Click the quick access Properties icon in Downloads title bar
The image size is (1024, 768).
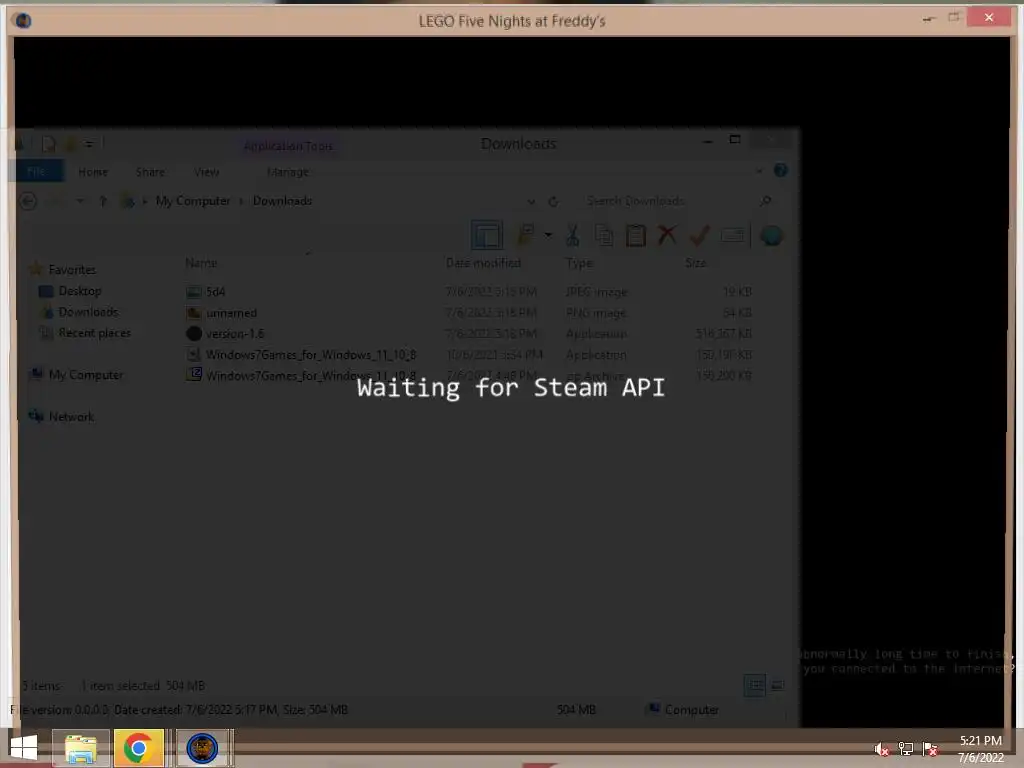tap(48, 144)
